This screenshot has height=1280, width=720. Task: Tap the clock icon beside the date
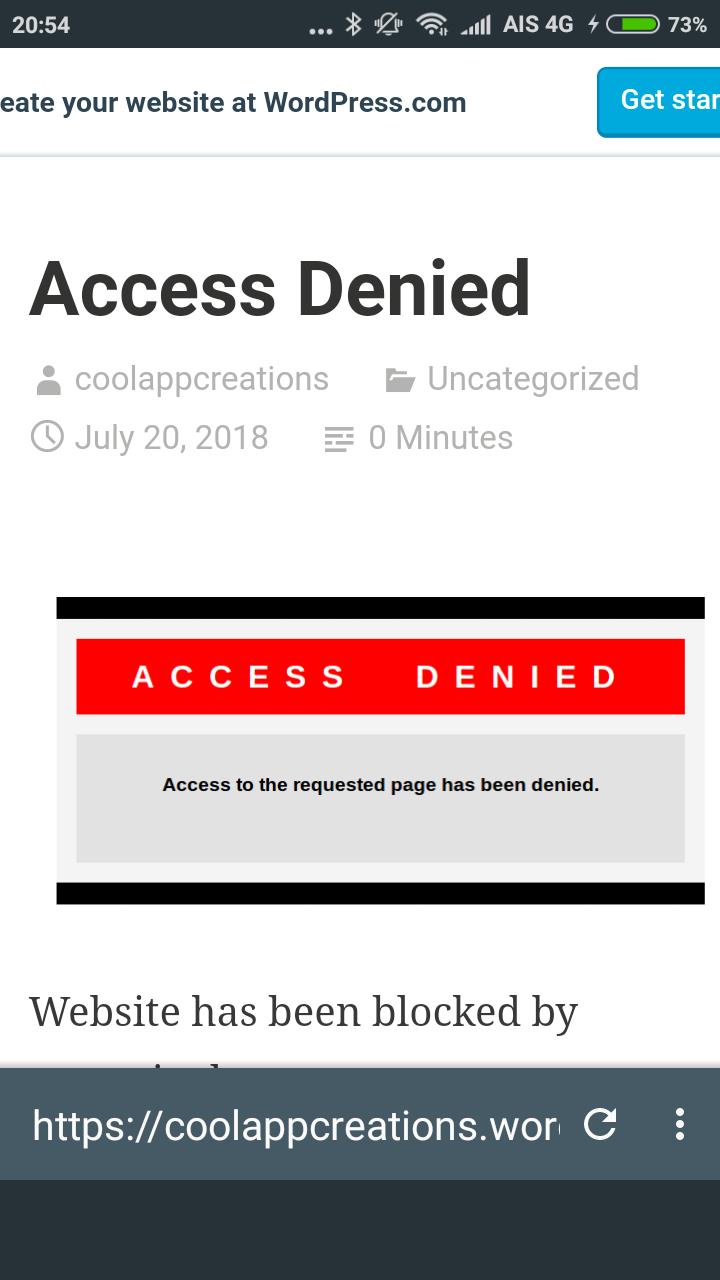tap(47, 436)
